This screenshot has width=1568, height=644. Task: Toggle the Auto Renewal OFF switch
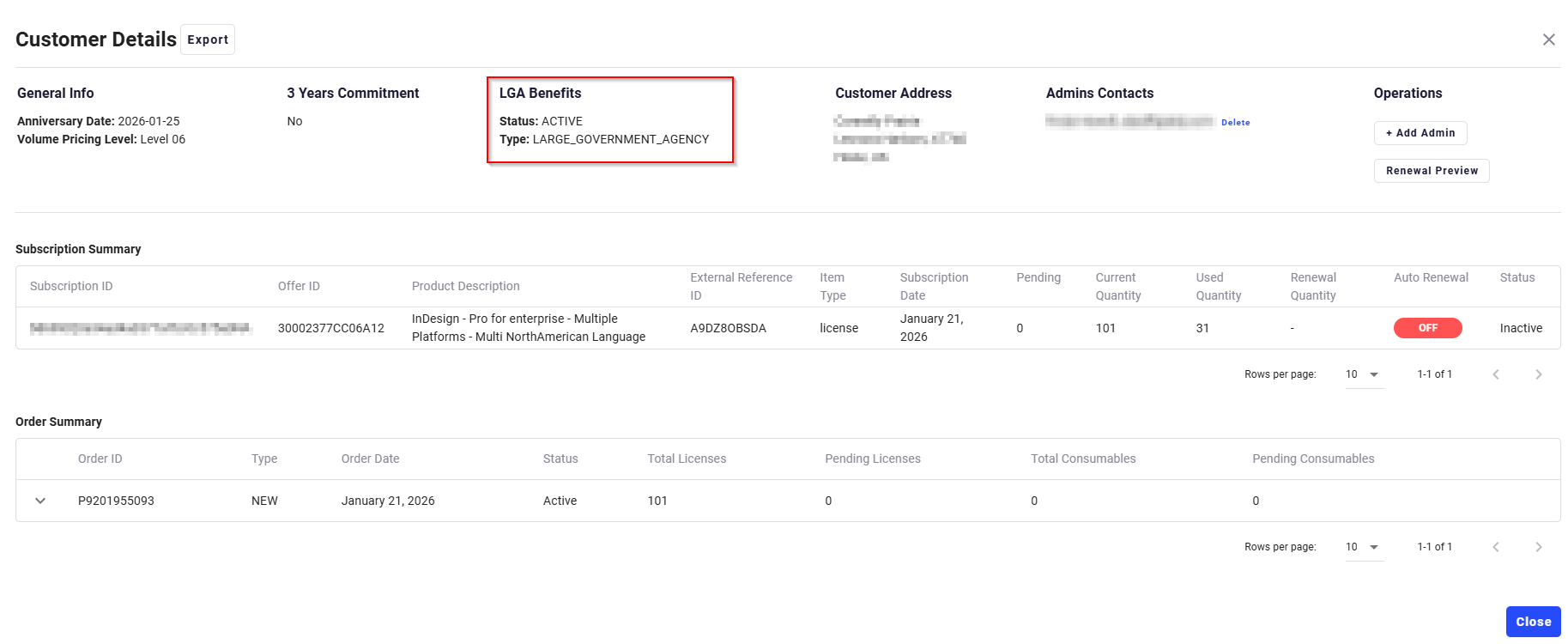pos(1427,328)
